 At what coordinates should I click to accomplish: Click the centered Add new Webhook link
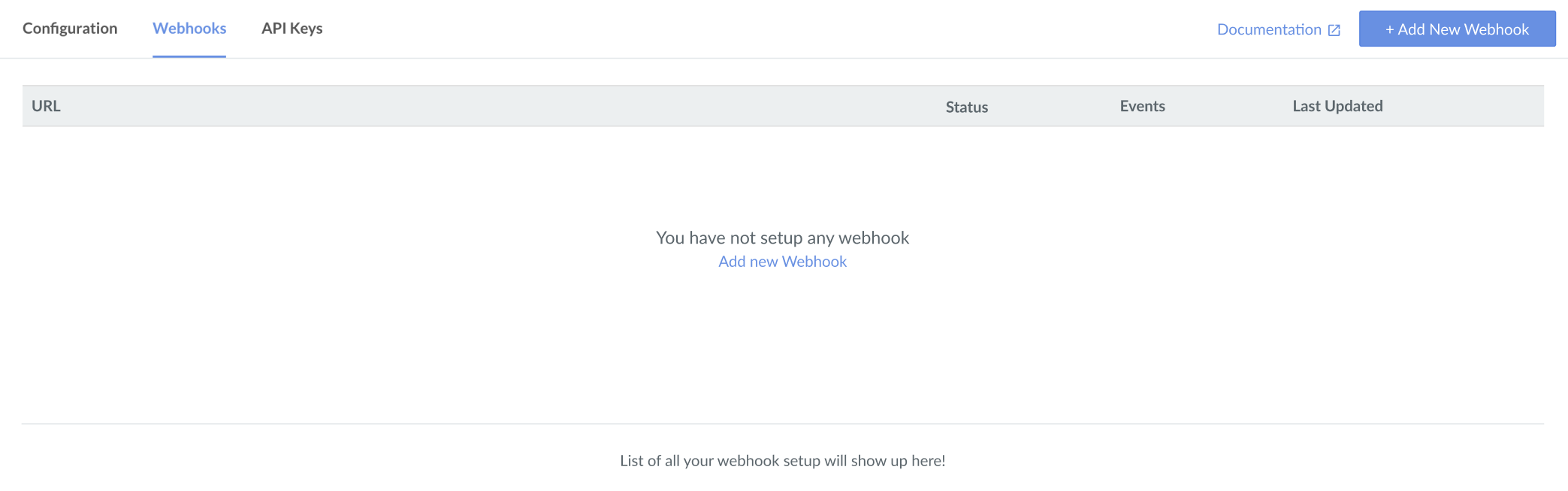coord(782,262)
